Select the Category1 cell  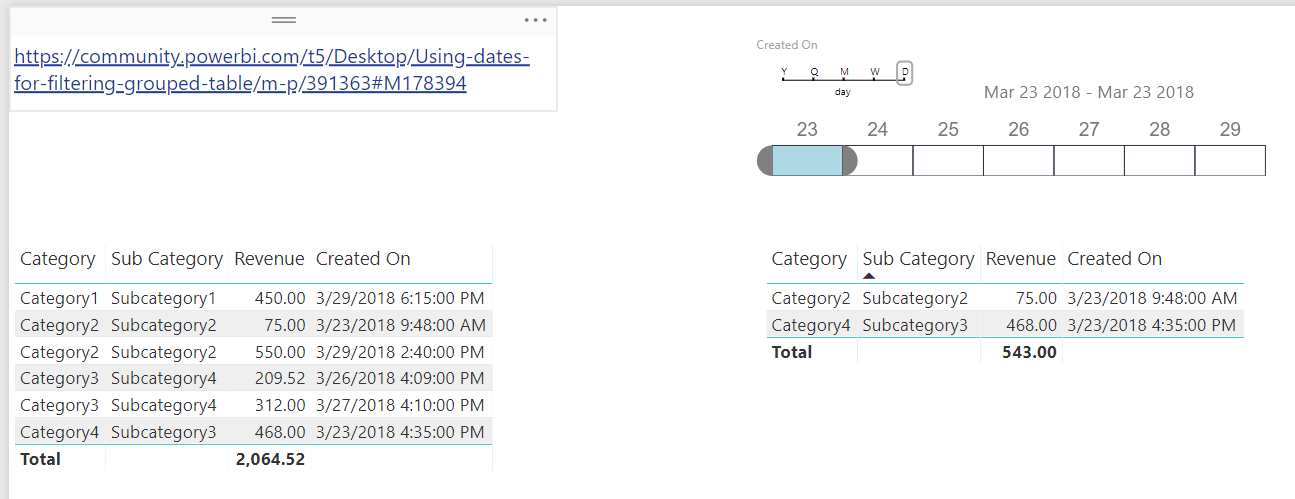(60, 298)
